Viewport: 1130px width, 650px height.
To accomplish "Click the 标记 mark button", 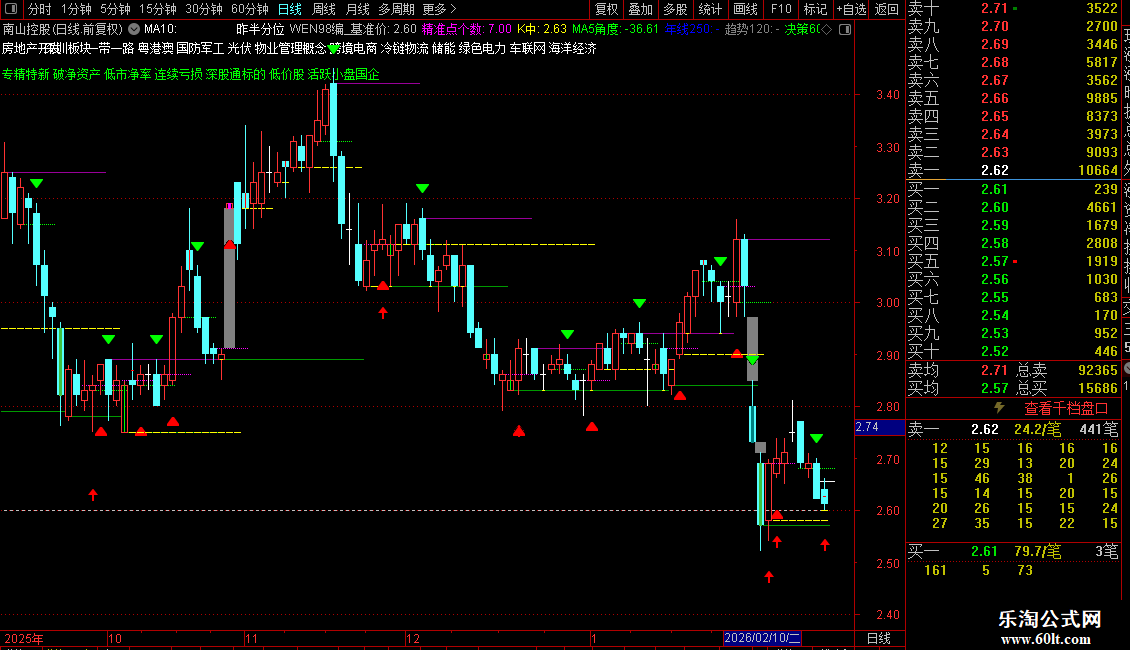I will (x=815, y=9).
